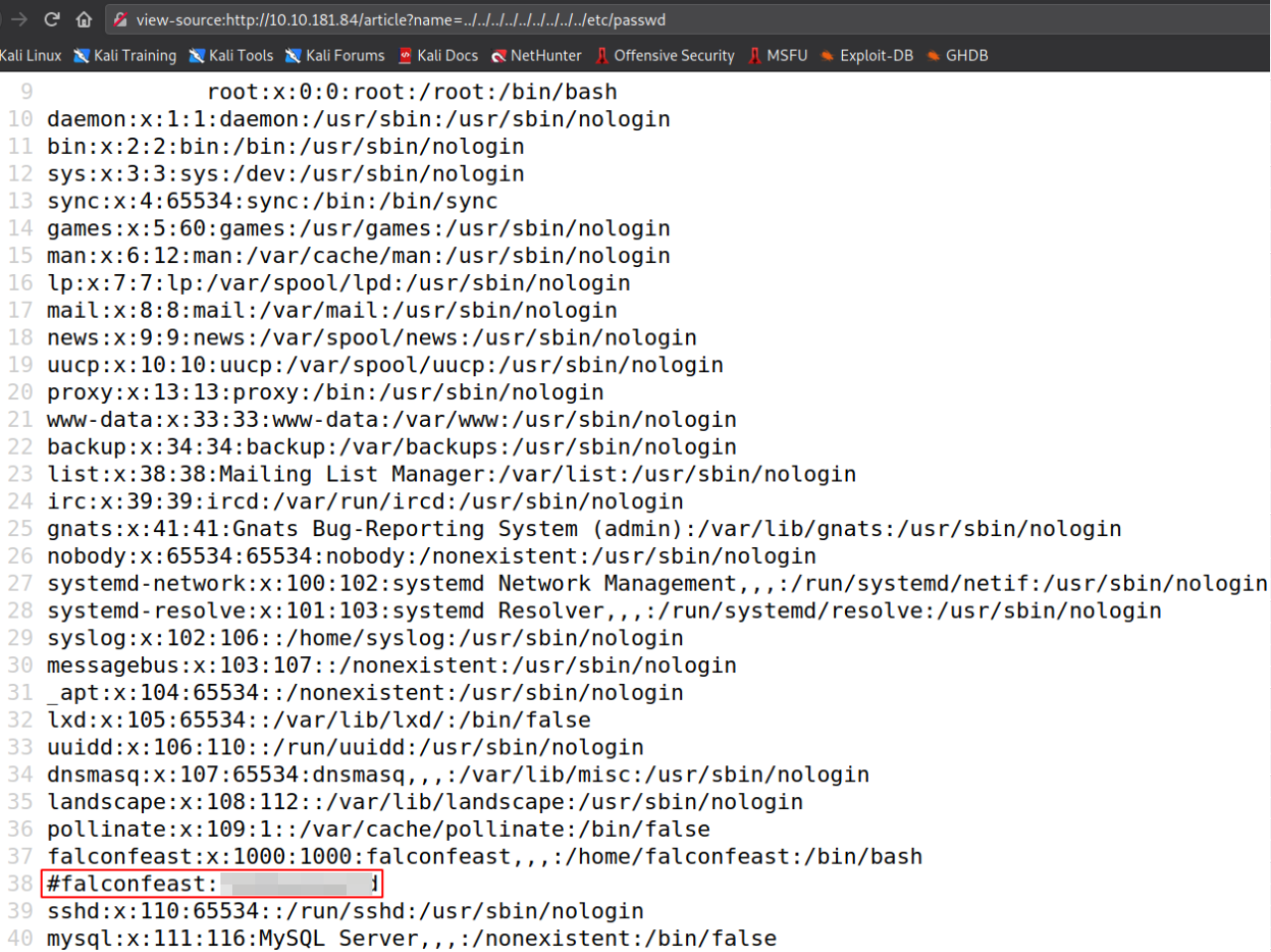Click the landscape:x:108:112 source line
The width and height of the screenshot is (1271, 952).
point(425,802)
